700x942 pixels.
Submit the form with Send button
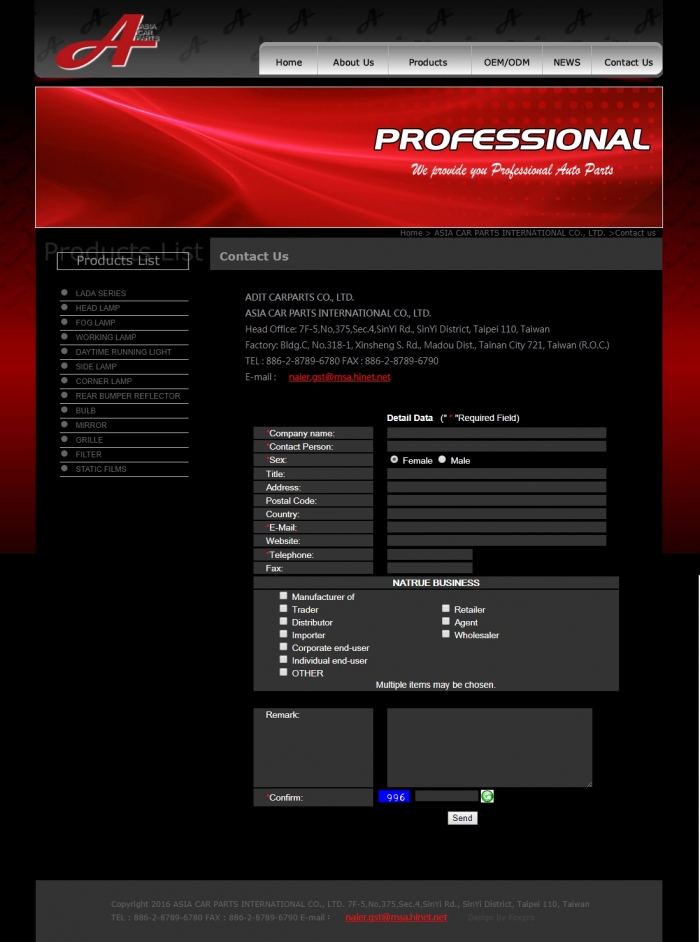(462, 818)
